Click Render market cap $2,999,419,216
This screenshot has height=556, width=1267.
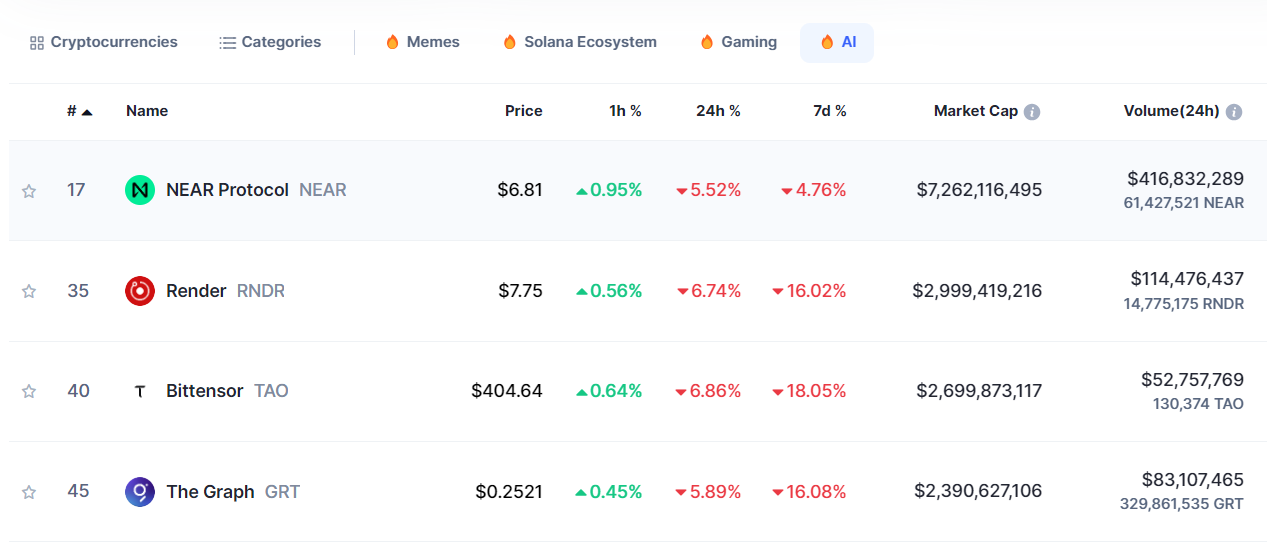click(977, 291)
